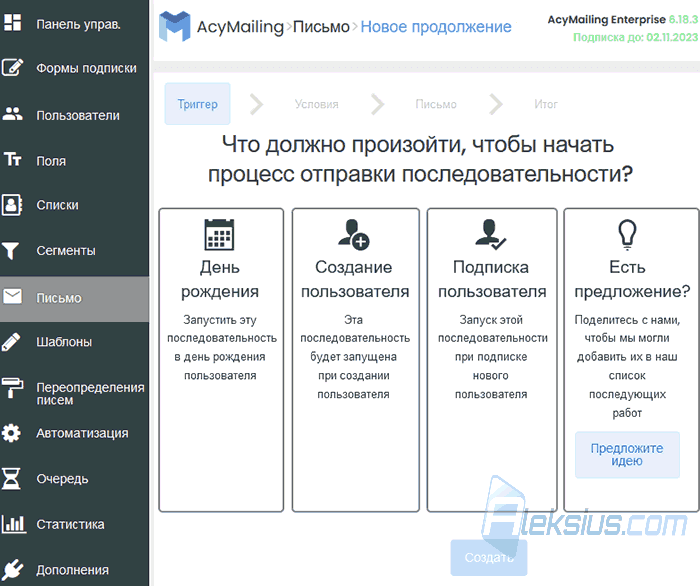Click the Создать button
700x586 pixels.
tap(489, 557)
